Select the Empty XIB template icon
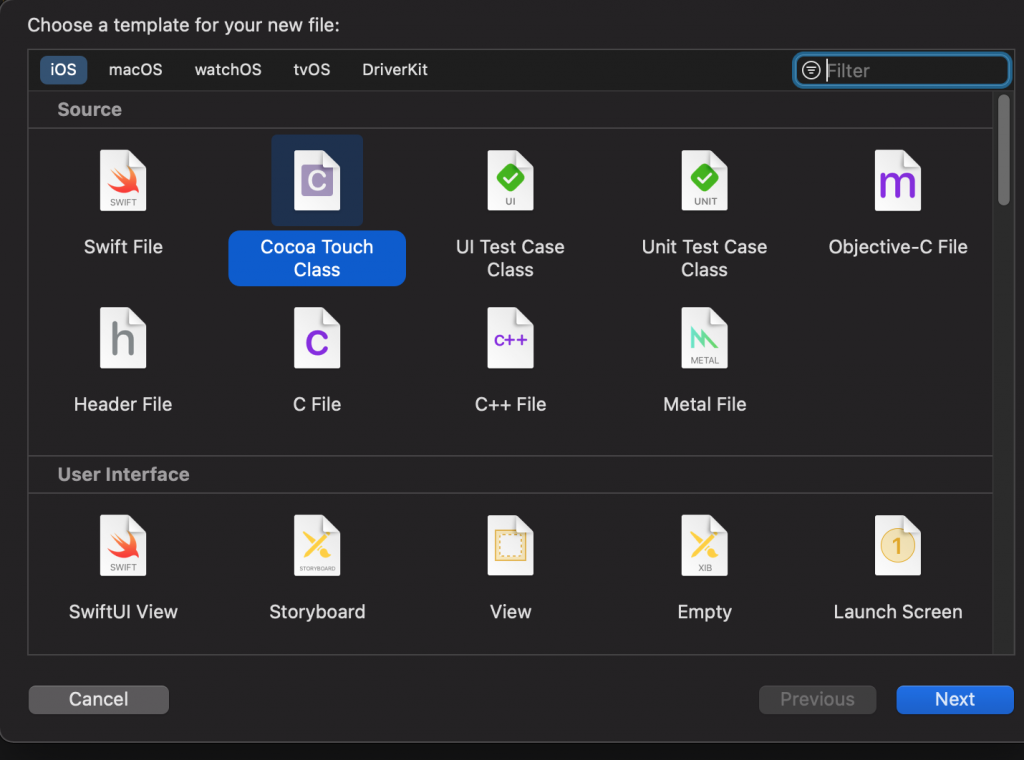Viewport: 1024px width, 760px height. point(704,546)
